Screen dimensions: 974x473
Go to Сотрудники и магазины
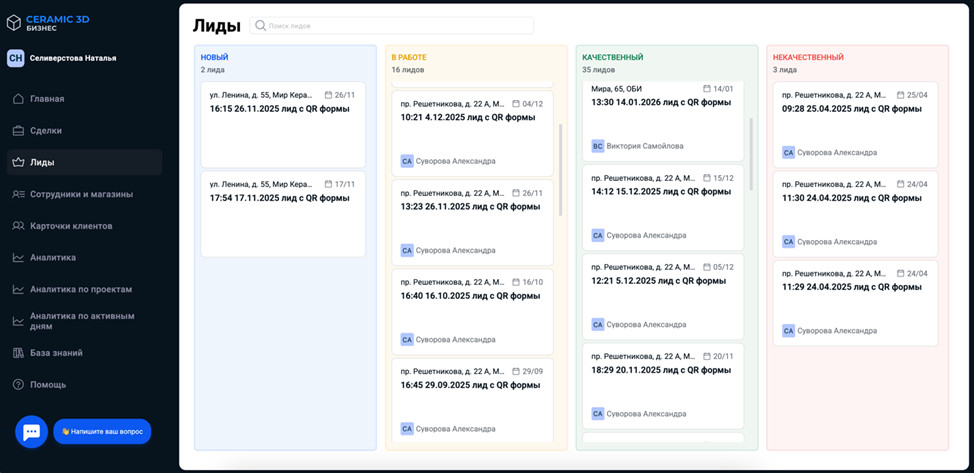pyautogui.click(x=84, y=194)
